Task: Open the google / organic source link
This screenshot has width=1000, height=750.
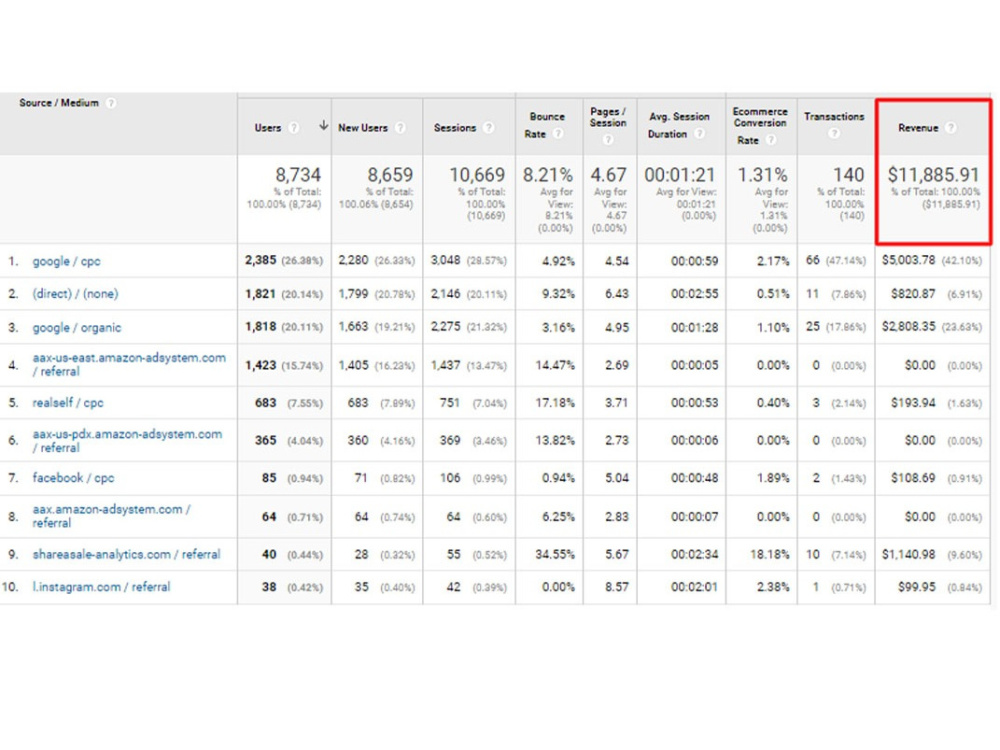Action: [77, 327]
